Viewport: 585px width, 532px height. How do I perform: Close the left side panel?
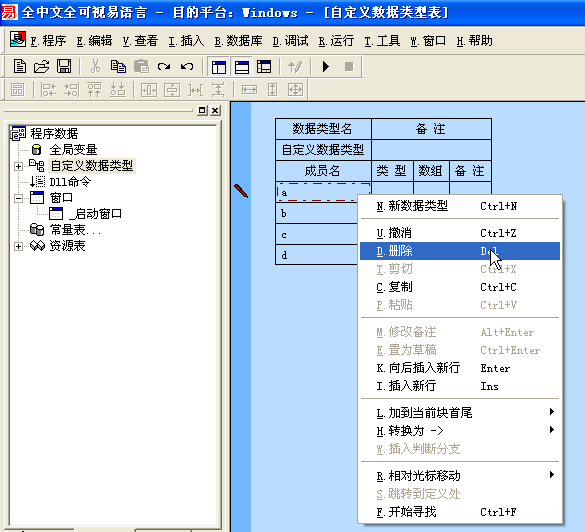click(x=215, y=110)
